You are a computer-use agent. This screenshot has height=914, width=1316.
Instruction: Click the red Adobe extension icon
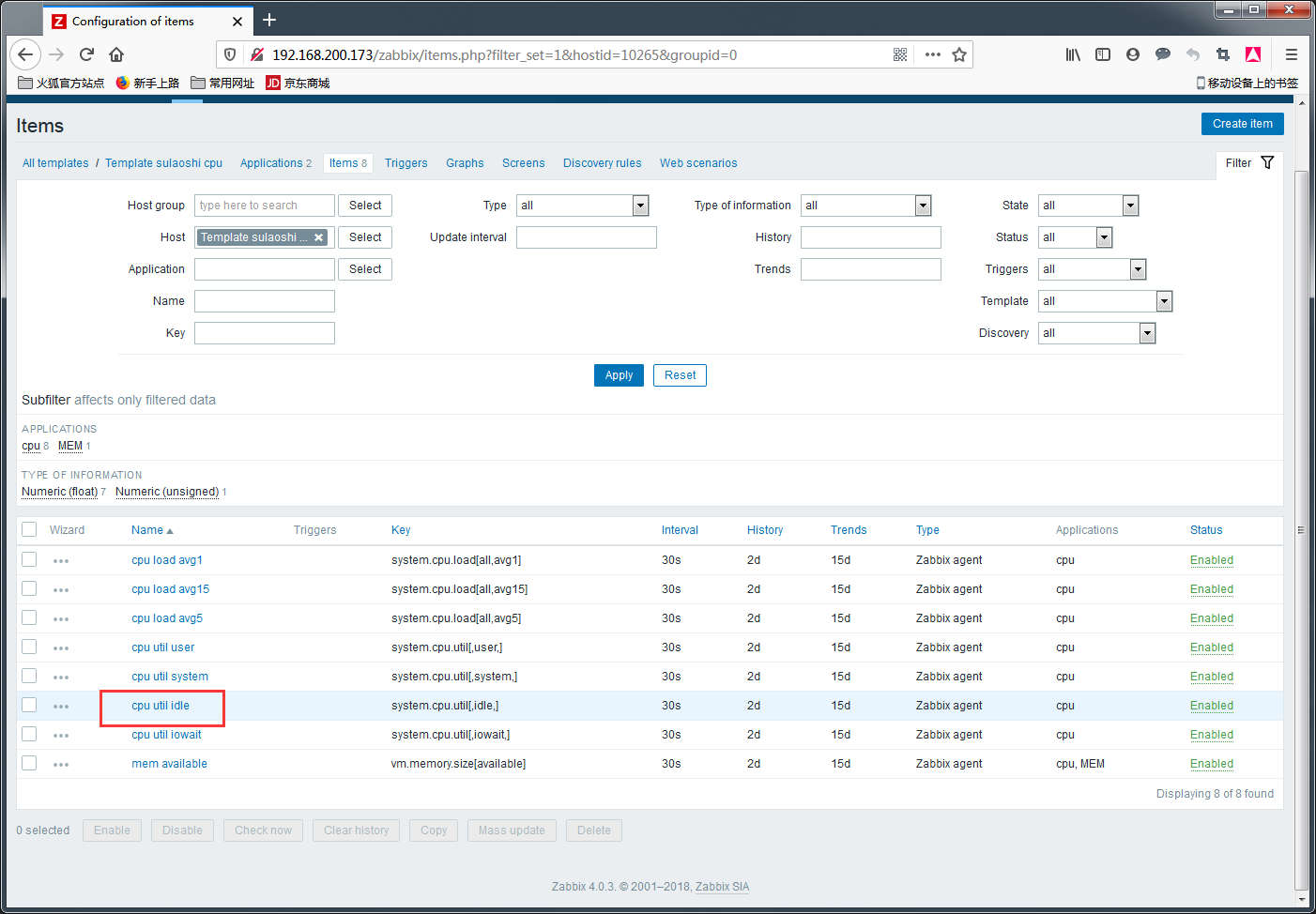tap(1253, 54)
